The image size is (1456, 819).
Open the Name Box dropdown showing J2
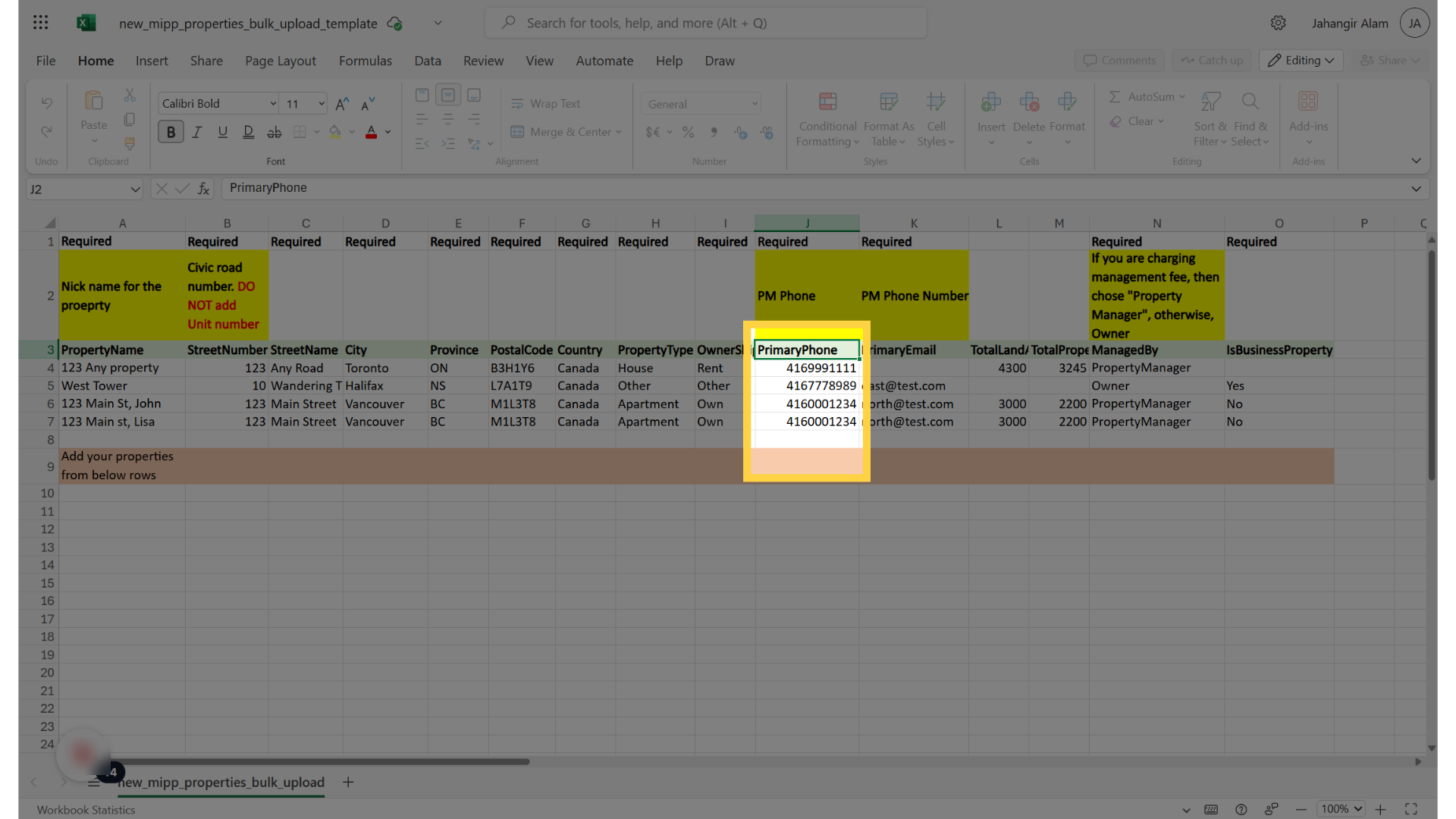click(135, 189)
